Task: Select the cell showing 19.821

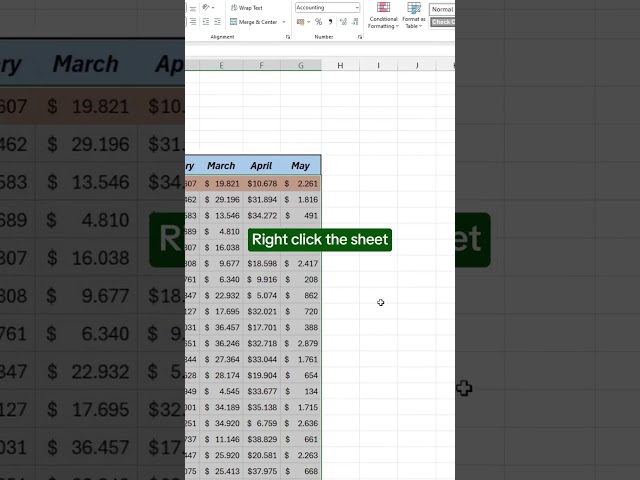Action: click(x=221, y=184)
